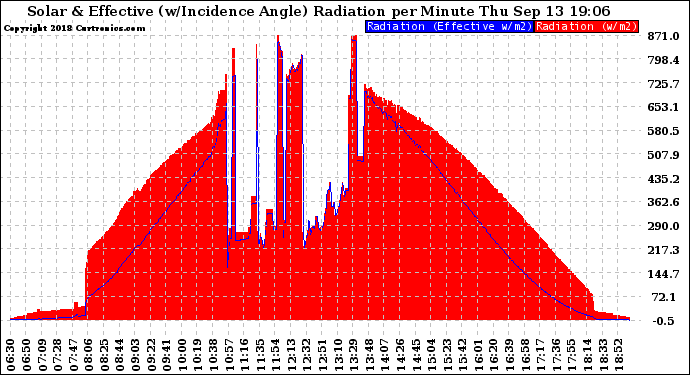Click the 07:47 time label
The height and width of the screenshot is (375, 690).
point(73,355)
